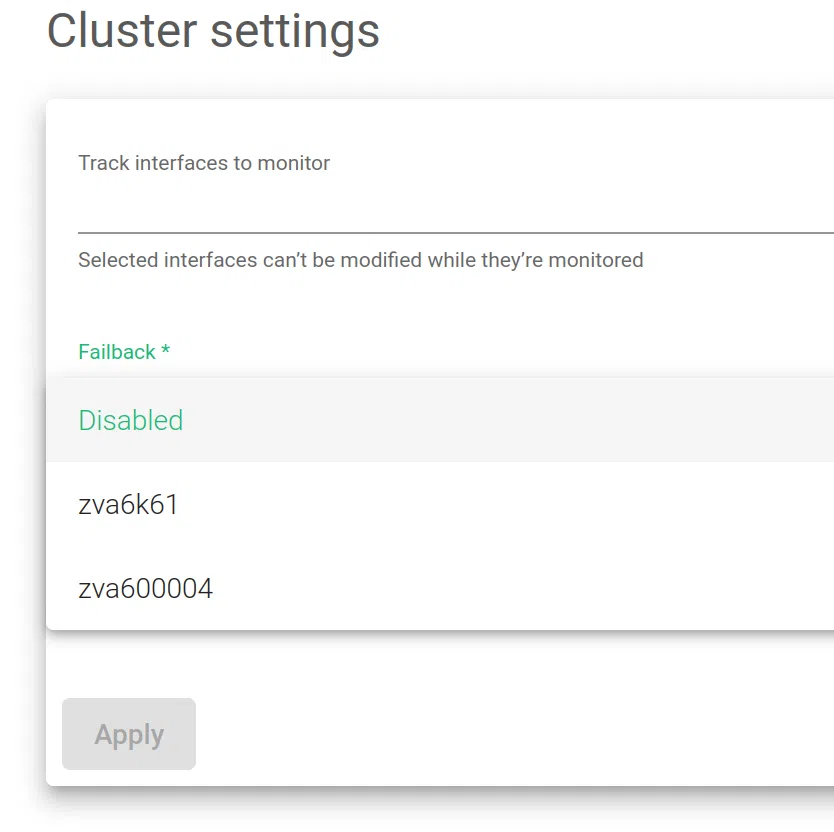Click the Failback field label
The width and height of the screenshot is (834, 832).
(117, 352)
